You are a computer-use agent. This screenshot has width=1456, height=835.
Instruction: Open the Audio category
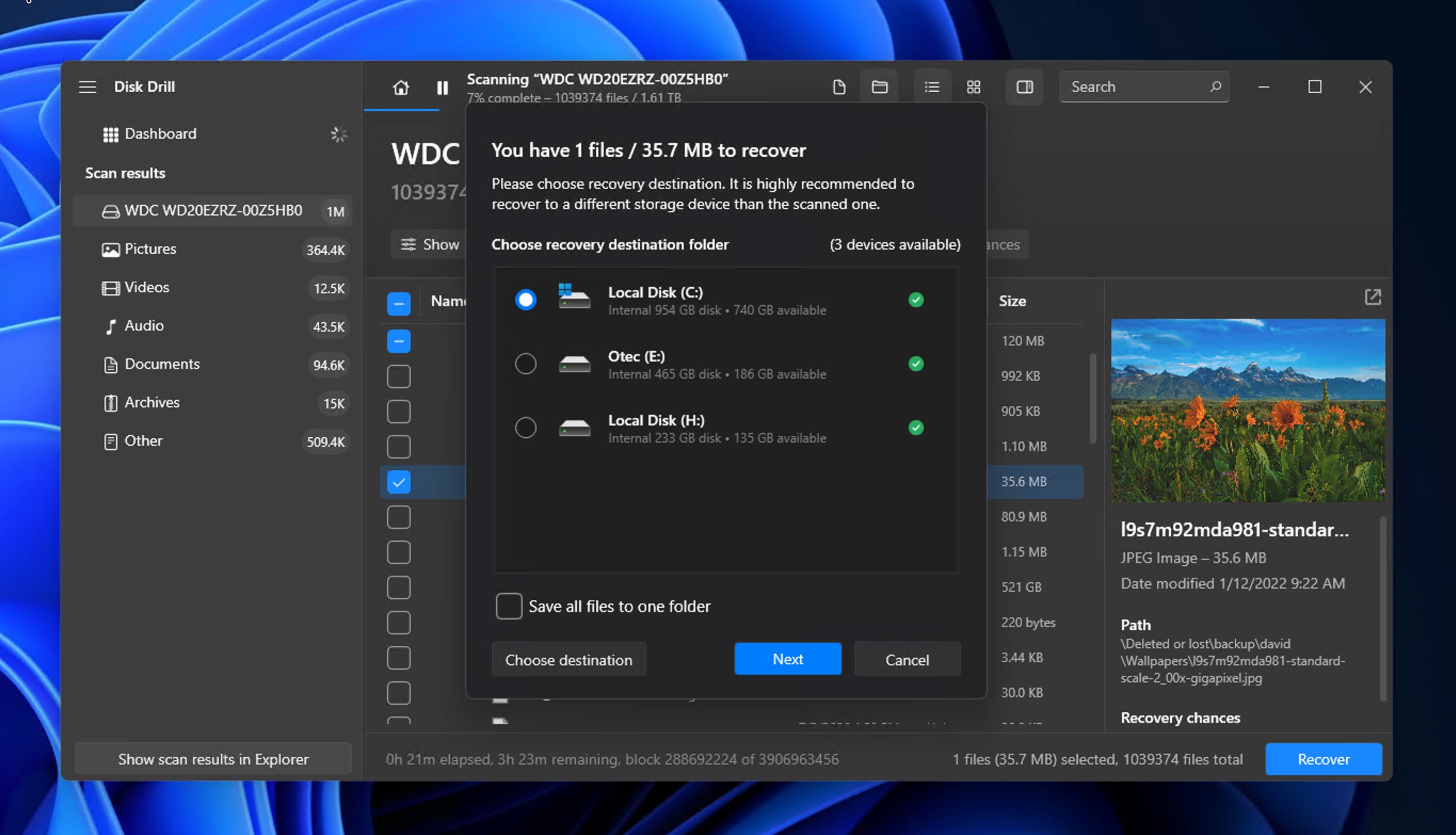point(212,326)
